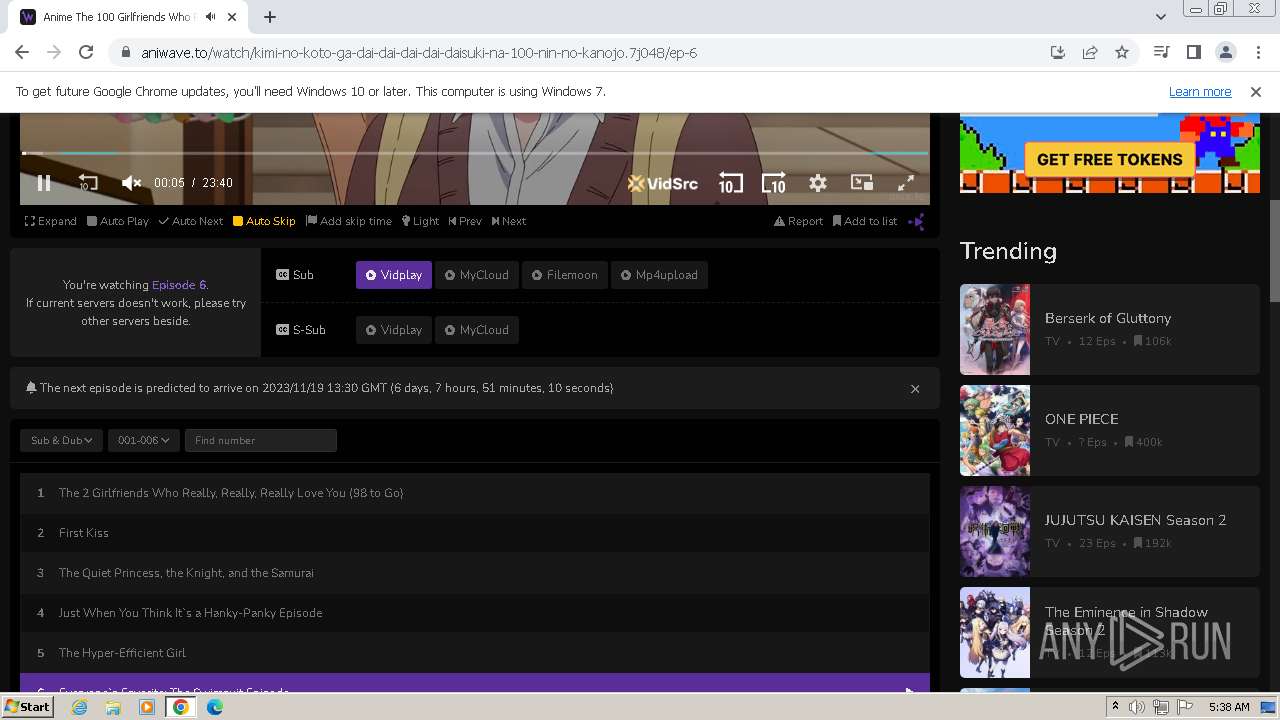Dismiss next episode prediction notice
The height and width of the screenshot is (720, 1280).
915,389
